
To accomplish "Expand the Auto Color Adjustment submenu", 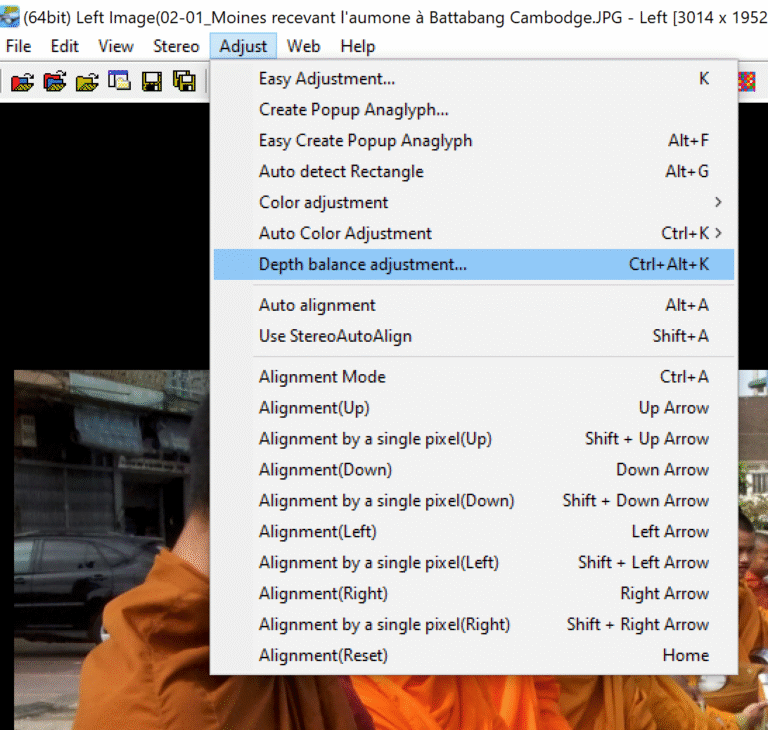I will 474,233.
